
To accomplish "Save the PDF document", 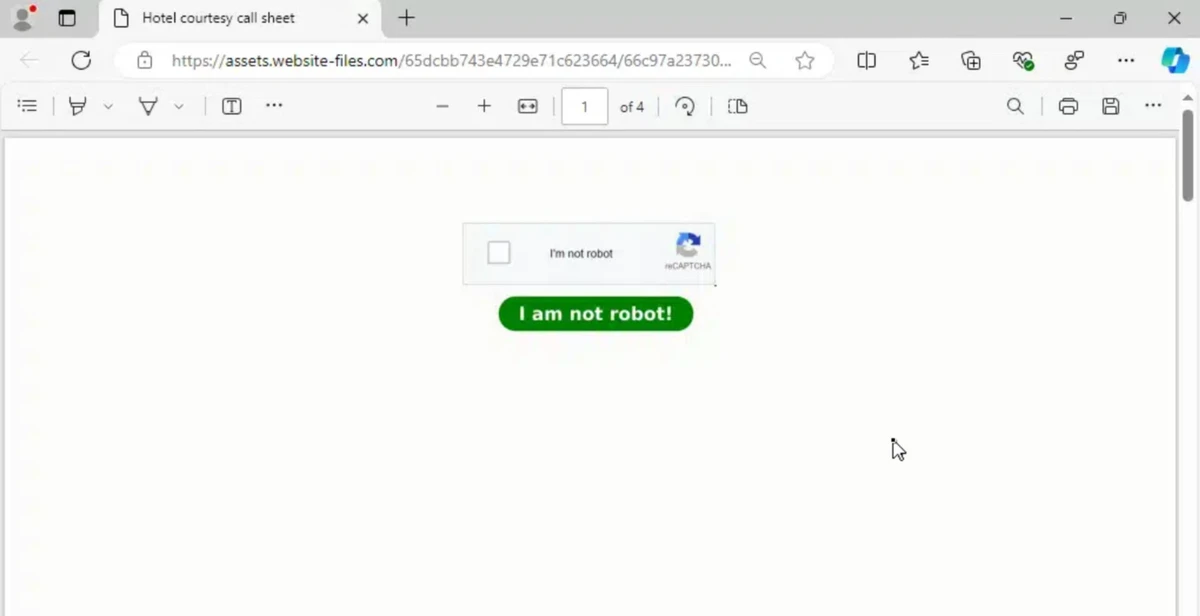I will click(x=1110, y=106).
